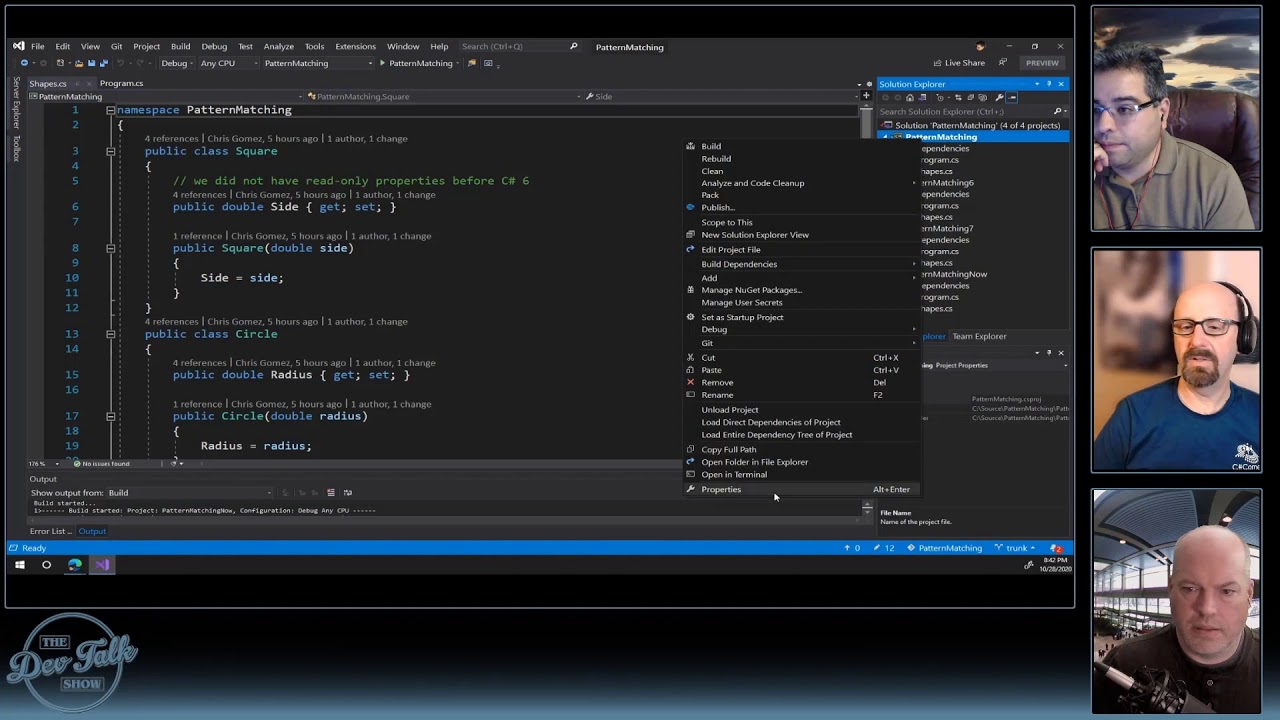Viewport: 1280px width, 720px height.
Task: Select Properties in the context menu
Action: tap(800, 489)
